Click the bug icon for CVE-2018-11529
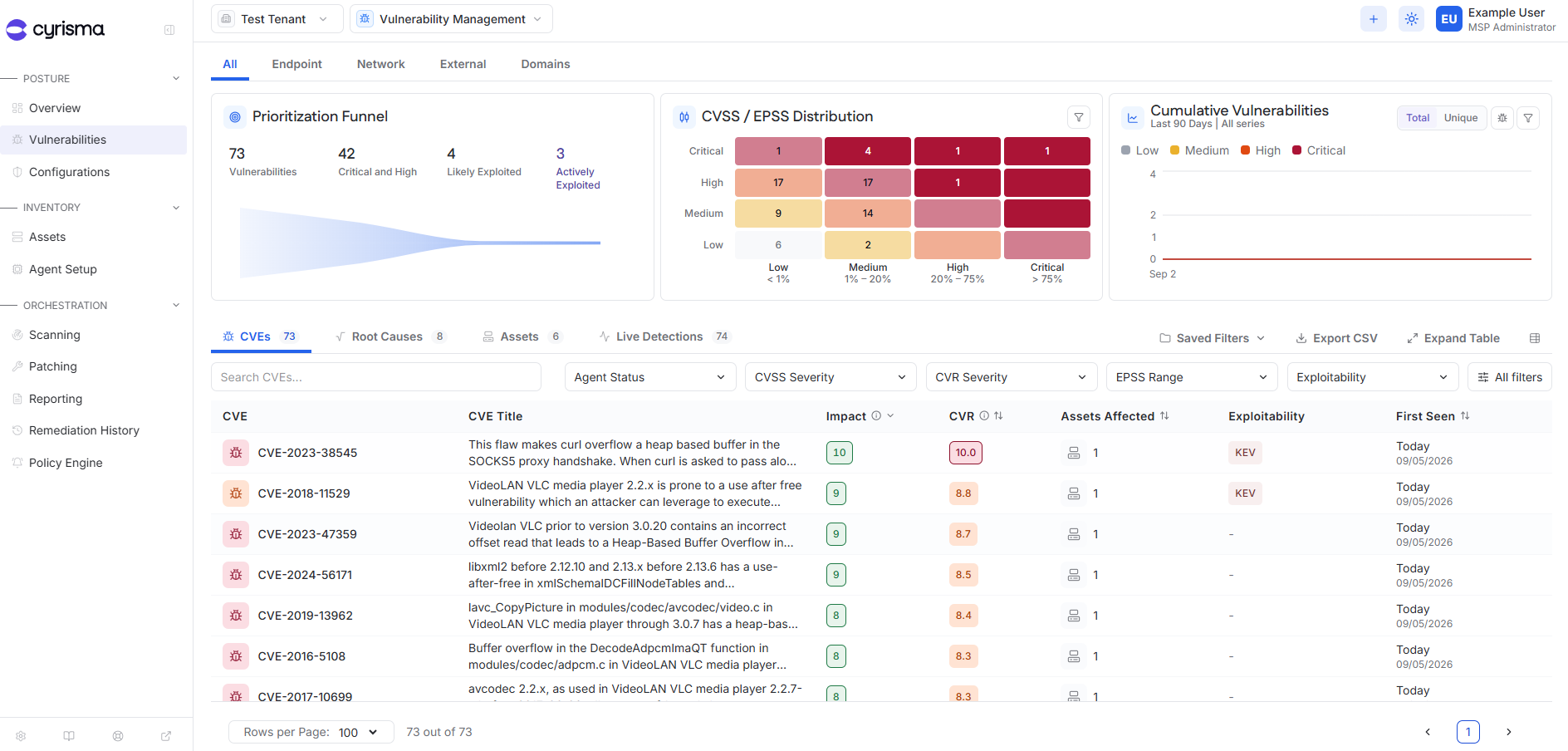Image resolution: width=1568 pixels, height=751 pixels. click(x=236, y=493)
